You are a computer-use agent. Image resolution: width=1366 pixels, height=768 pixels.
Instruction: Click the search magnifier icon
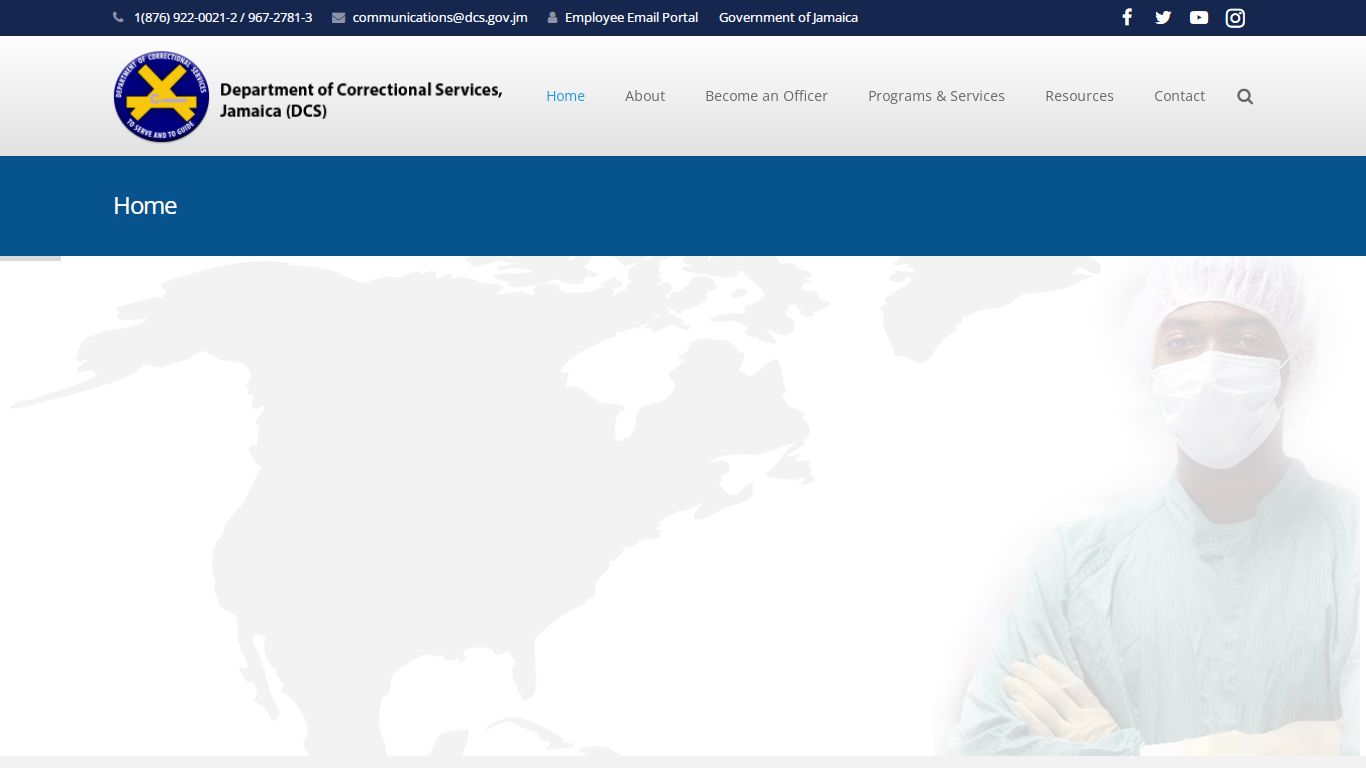(1245, 96)
